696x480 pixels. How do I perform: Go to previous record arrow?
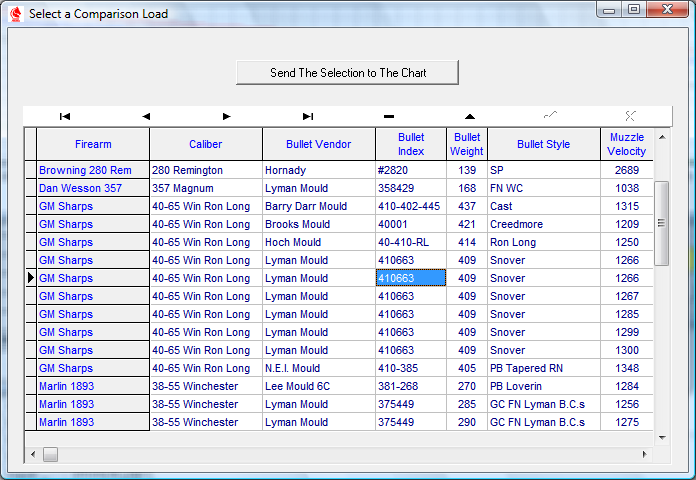(146, 116)
